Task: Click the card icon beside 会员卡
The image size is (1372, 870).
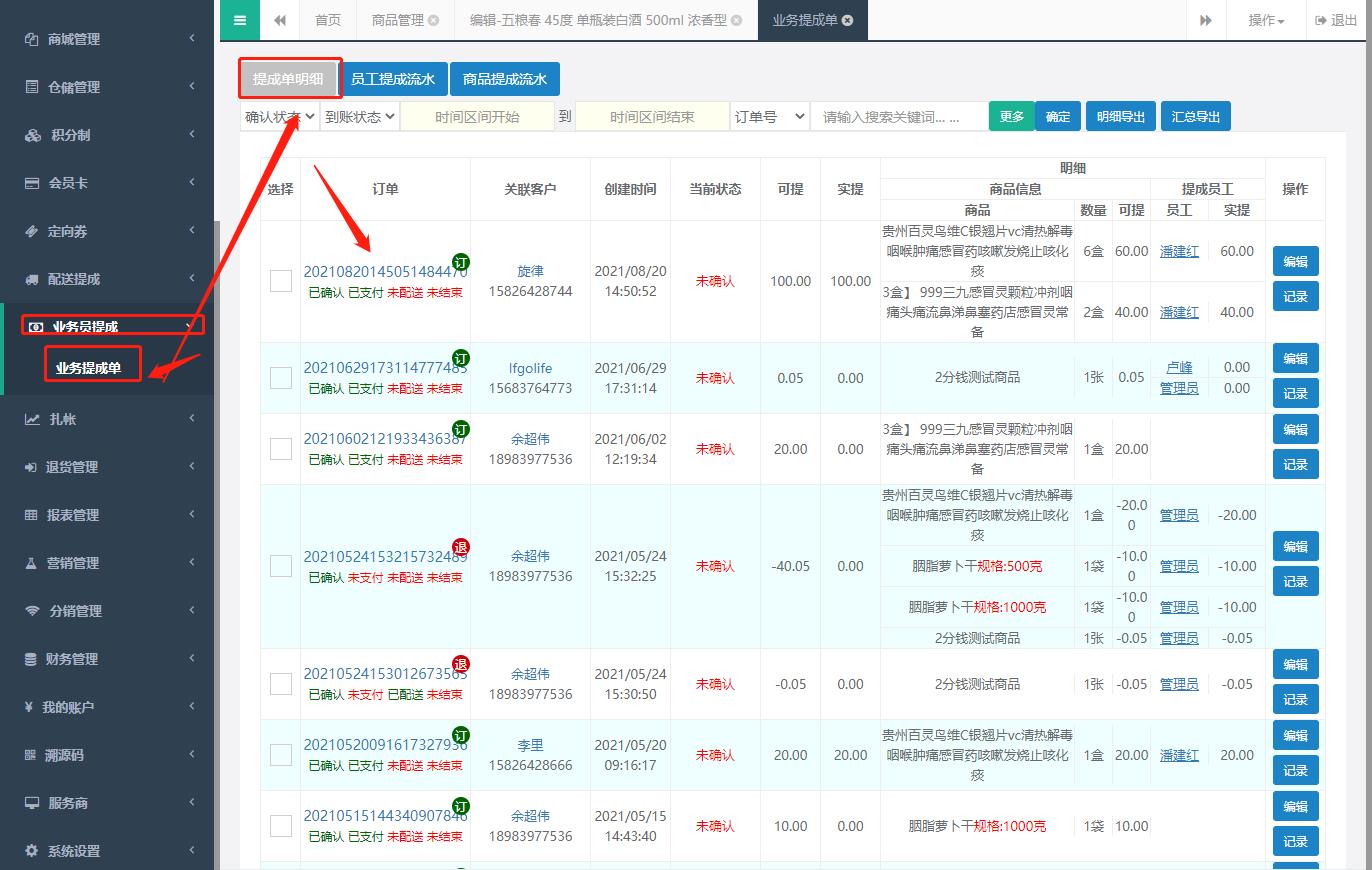Action: click(x=32, y=183)
